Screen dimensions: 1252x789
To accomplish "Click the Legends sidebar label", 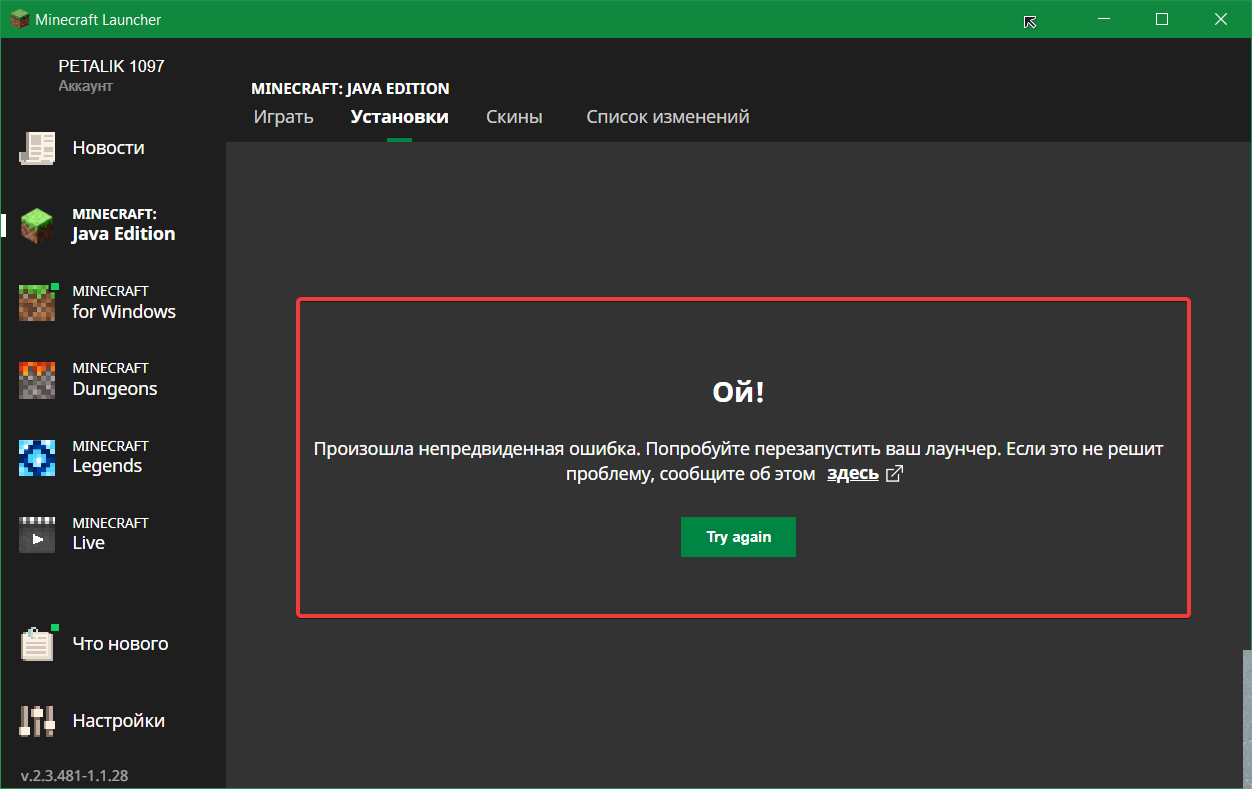I will pyautogui.click(x=107, y=466).
